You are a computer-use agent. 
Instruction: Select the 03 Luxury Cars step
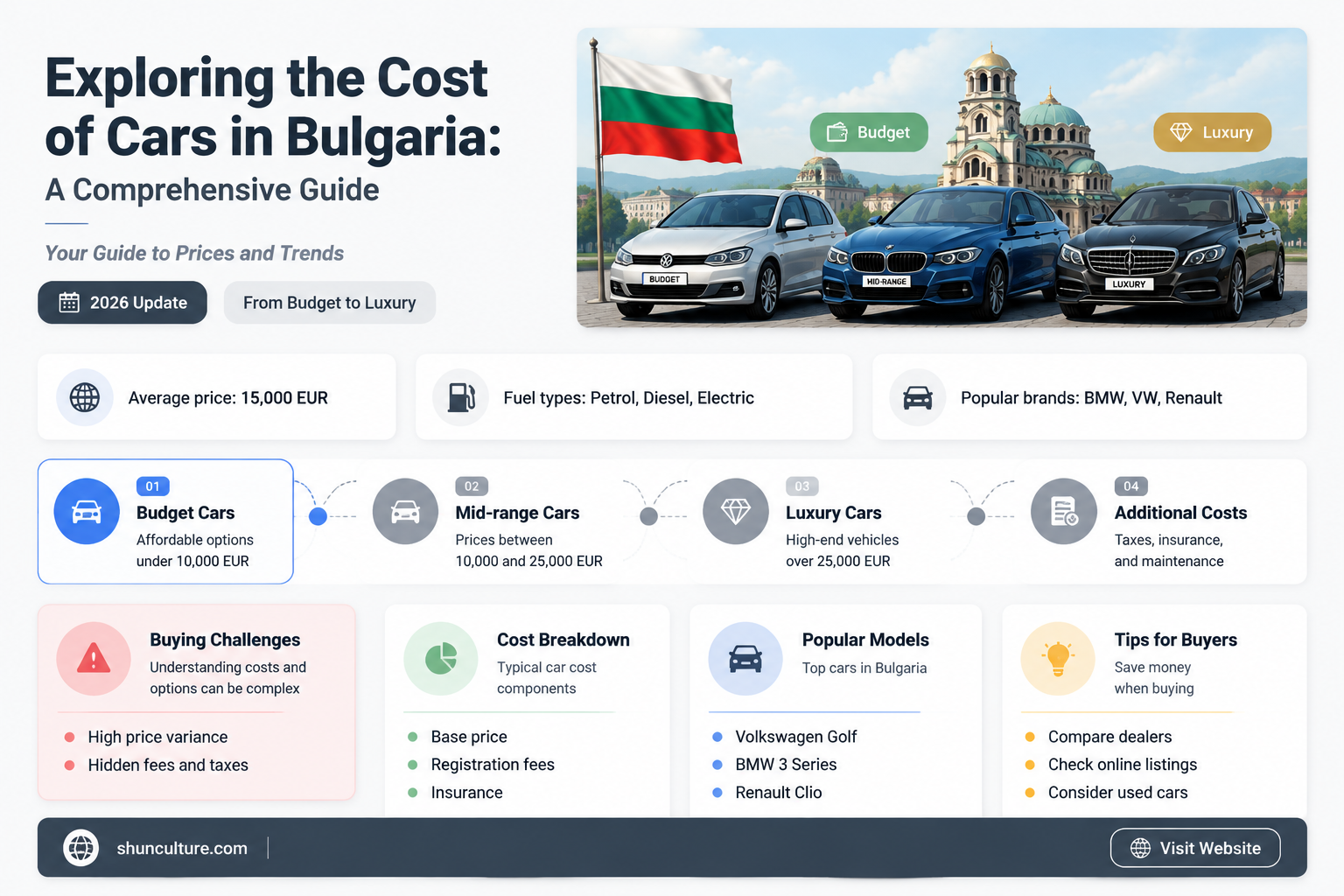tap(802, 521)
